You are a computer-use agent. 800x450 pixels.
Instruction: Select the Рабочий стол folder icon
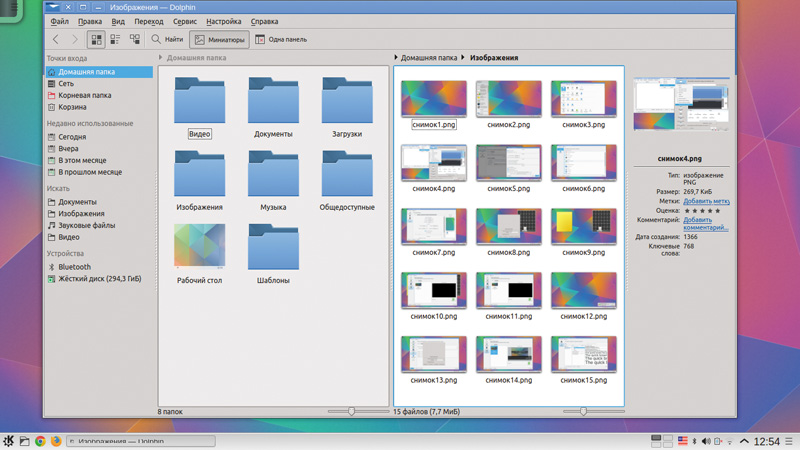(x=199, y=246)
